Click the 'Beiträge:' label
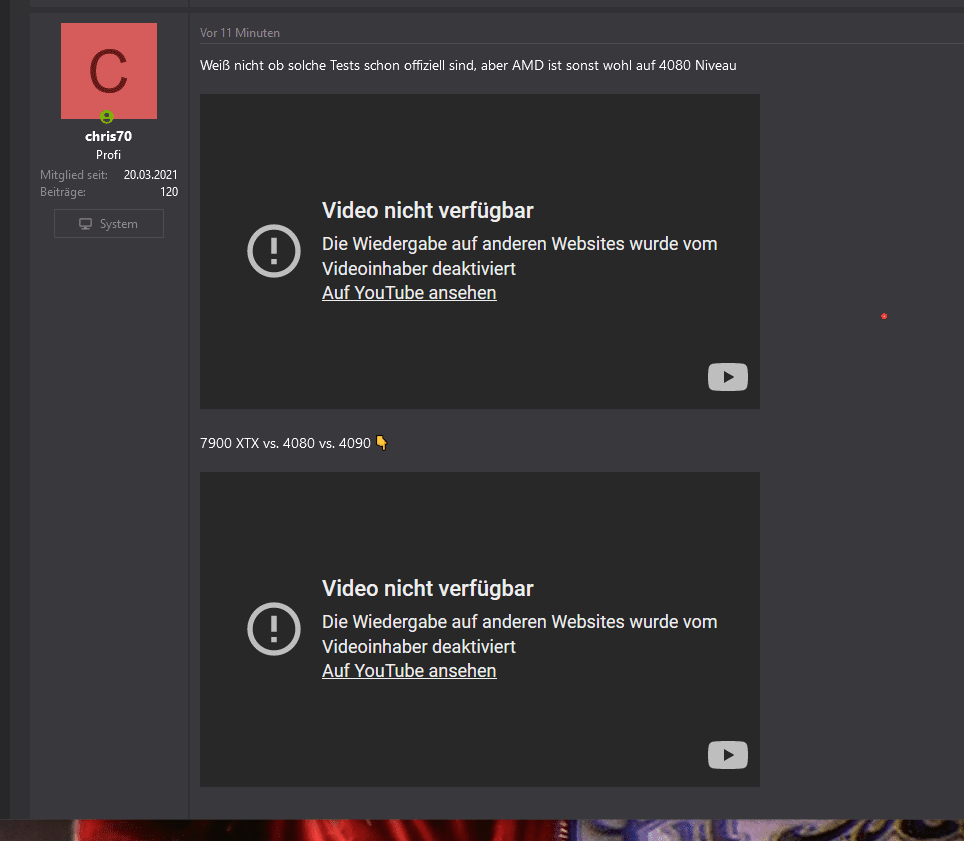The height and width of the screenshot is (841, 964). pyautogui.click(x=63, y=192)
